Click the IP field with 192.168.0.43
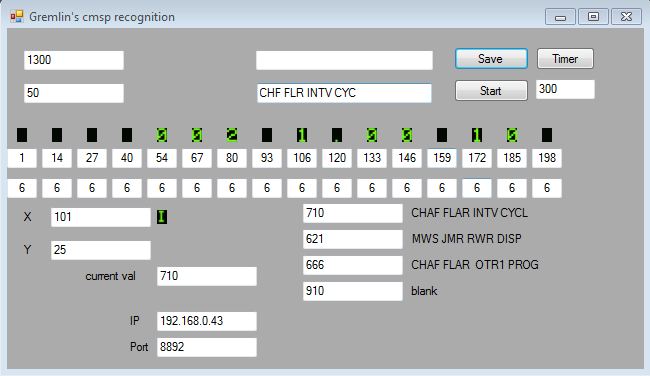 (207, 321)
